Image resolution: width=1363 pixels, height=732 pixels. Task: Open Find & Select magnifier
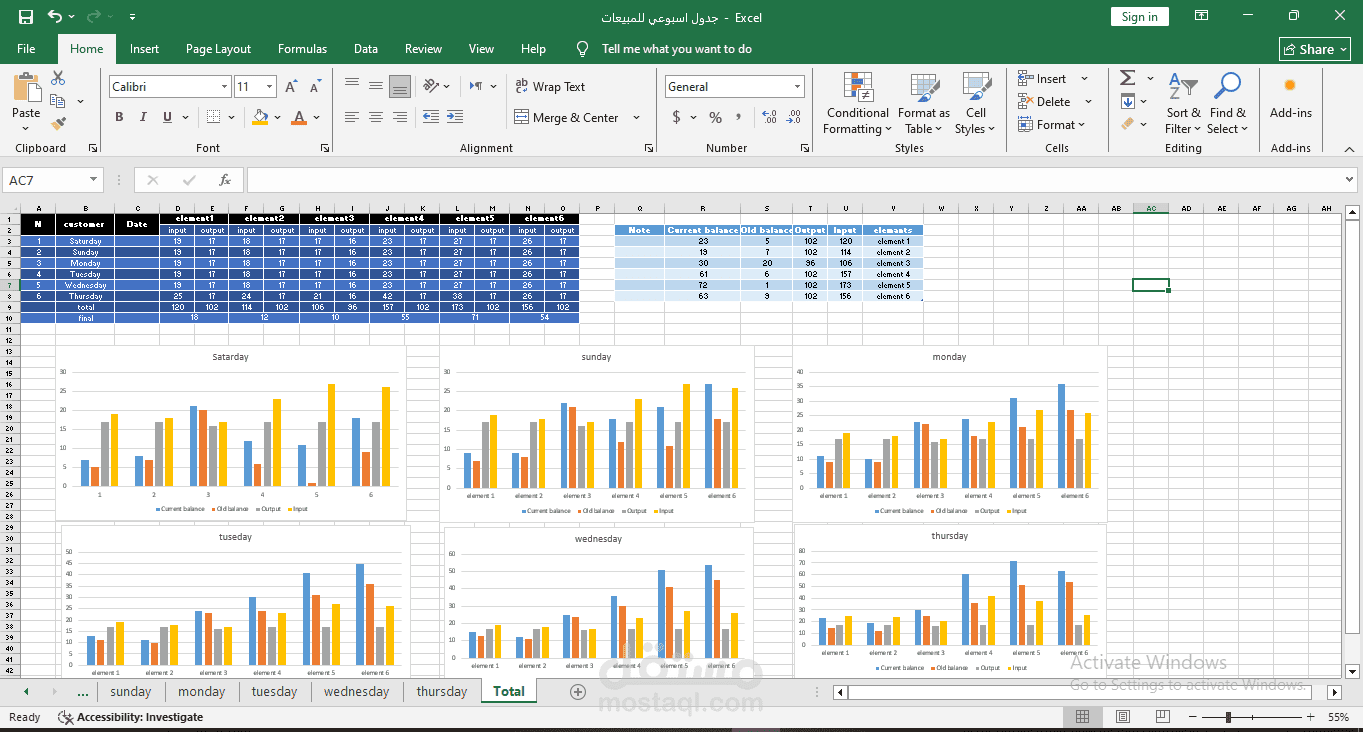click(x=1227, y=103)
